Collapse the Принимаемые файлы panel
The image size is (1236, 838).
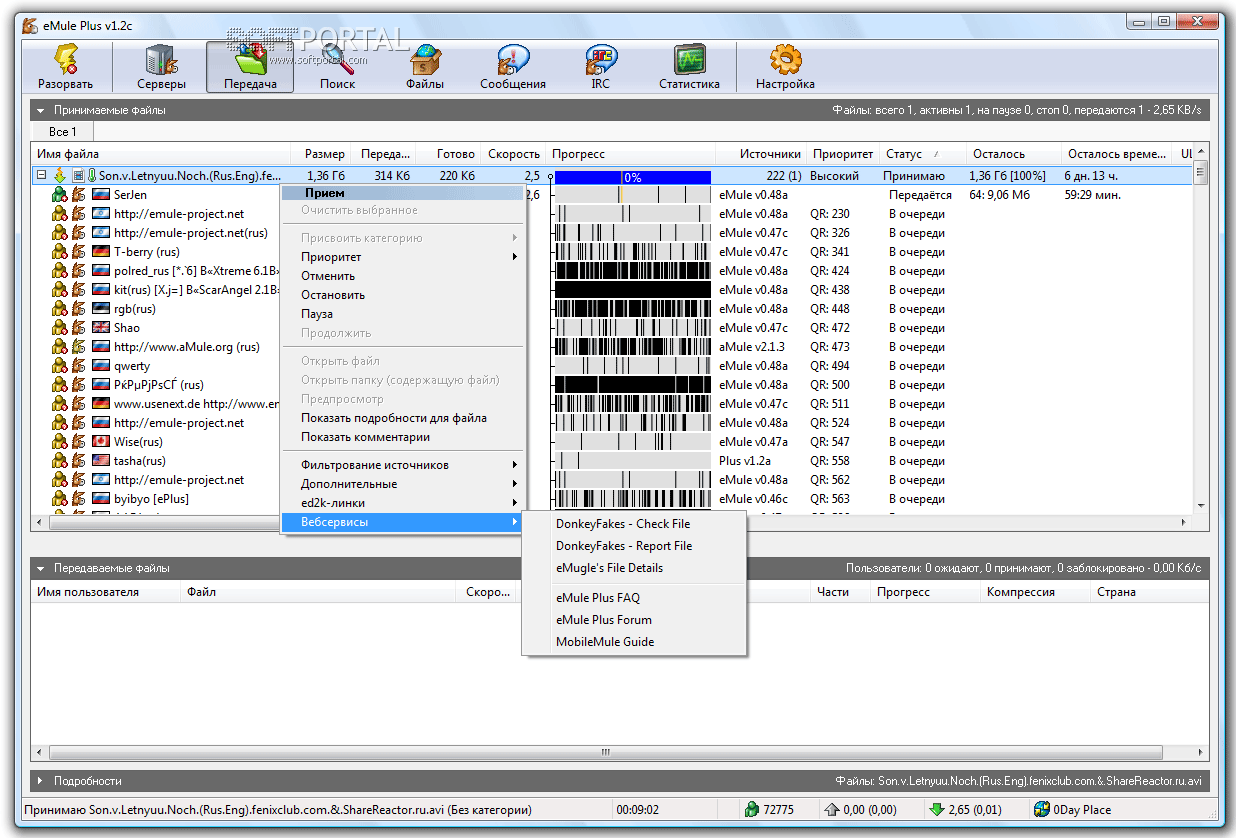tap(41, 110)
